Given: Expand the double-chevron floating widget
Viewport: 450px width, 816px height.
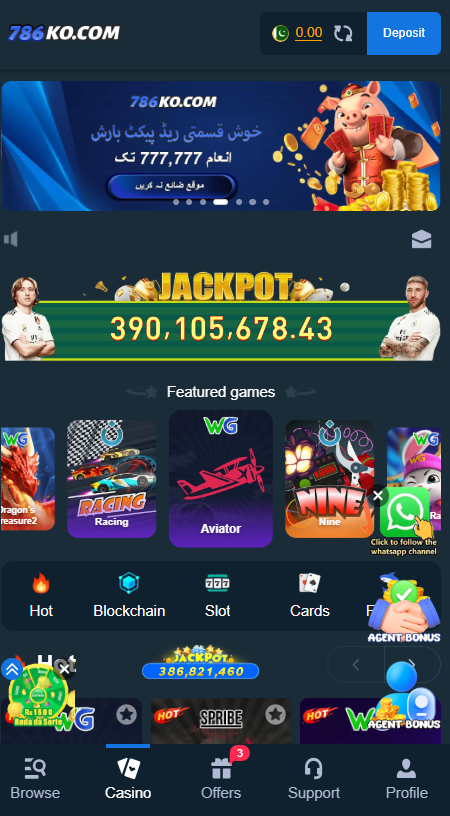Looking at the screenshot, I should click(11, 669).
